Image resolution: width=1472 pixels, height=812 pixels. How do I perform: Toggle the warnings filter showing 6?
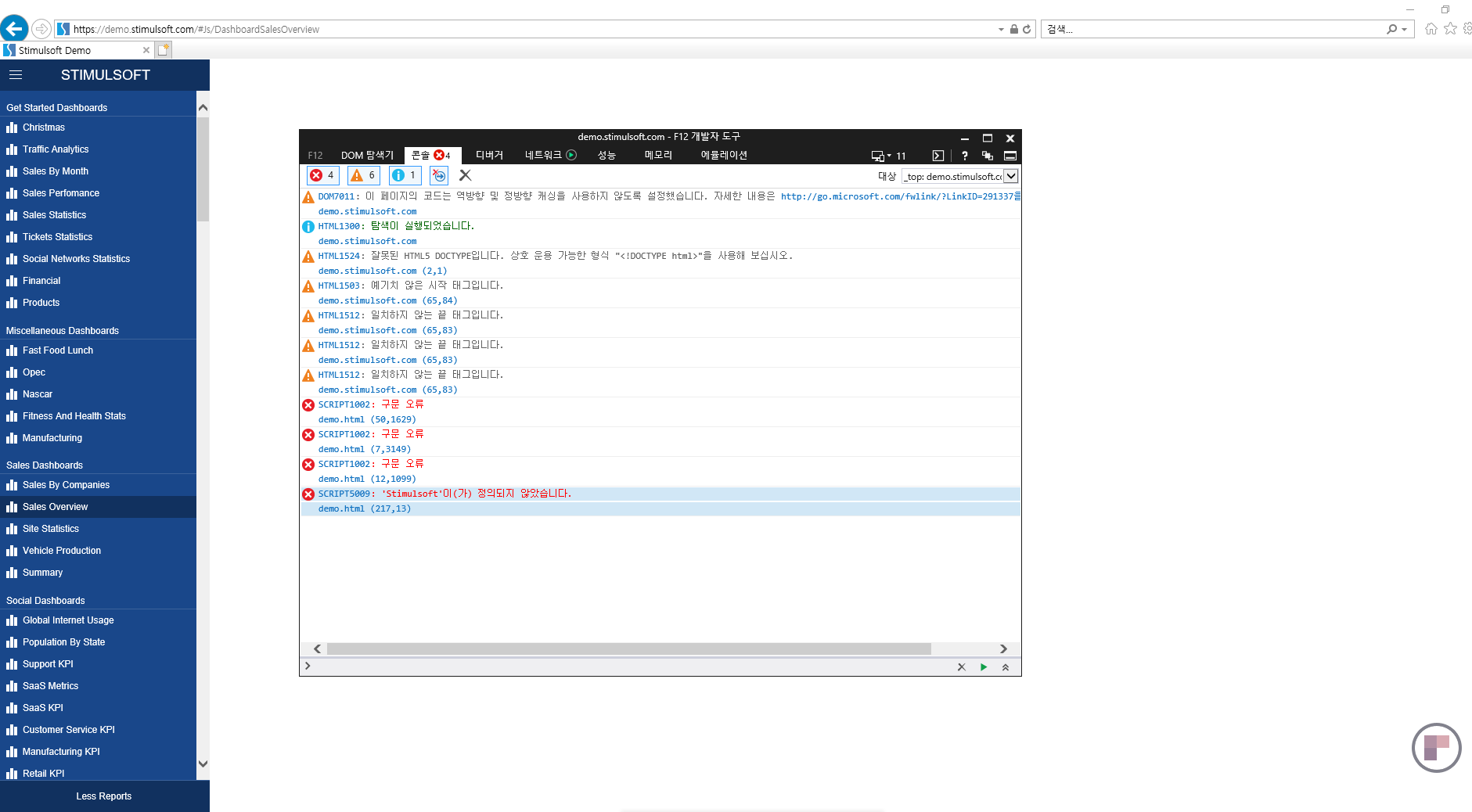[364, 175]
